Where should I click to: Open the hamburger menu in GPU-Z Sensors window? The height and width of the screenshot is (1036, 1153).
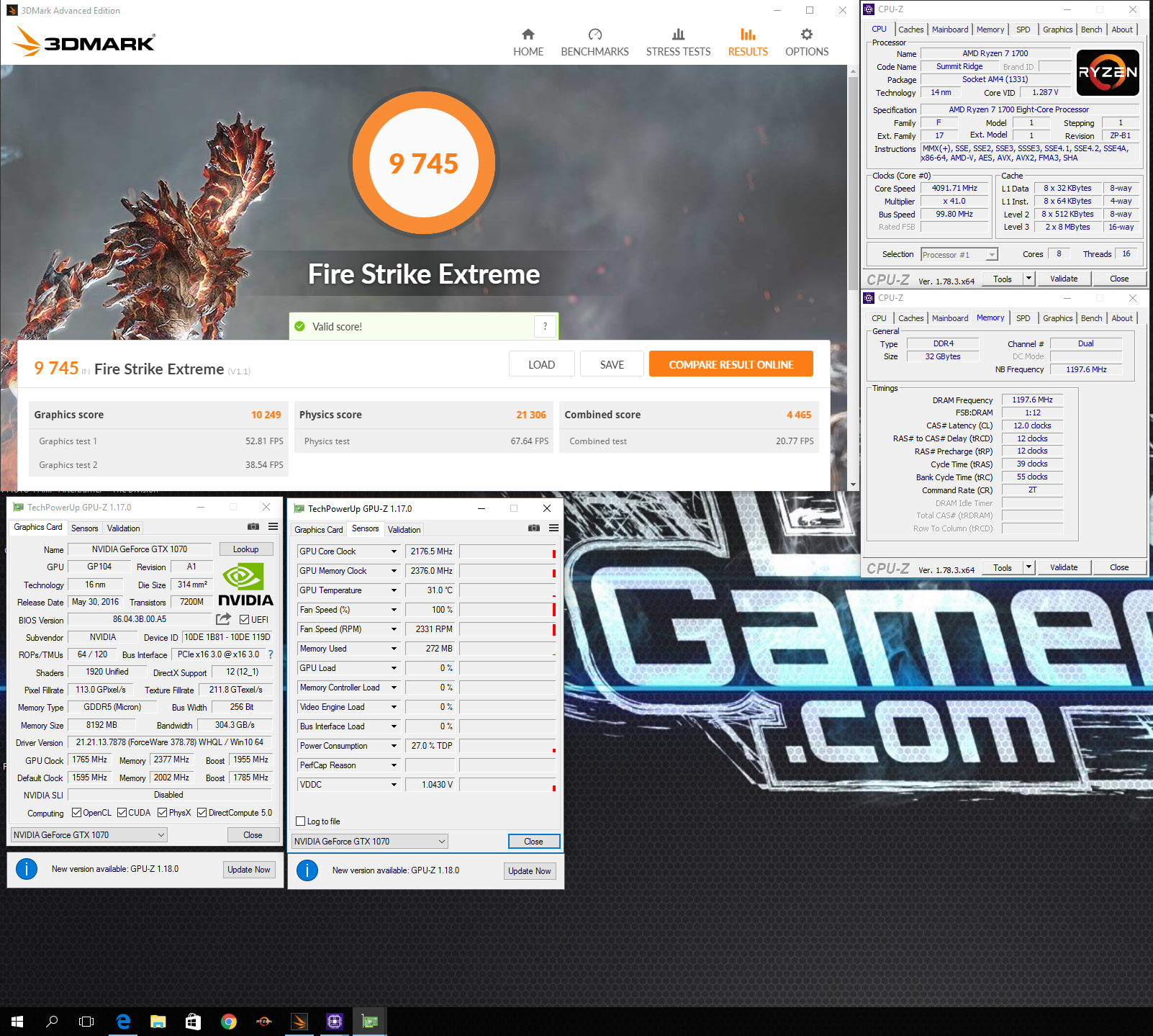coord(553,528)
